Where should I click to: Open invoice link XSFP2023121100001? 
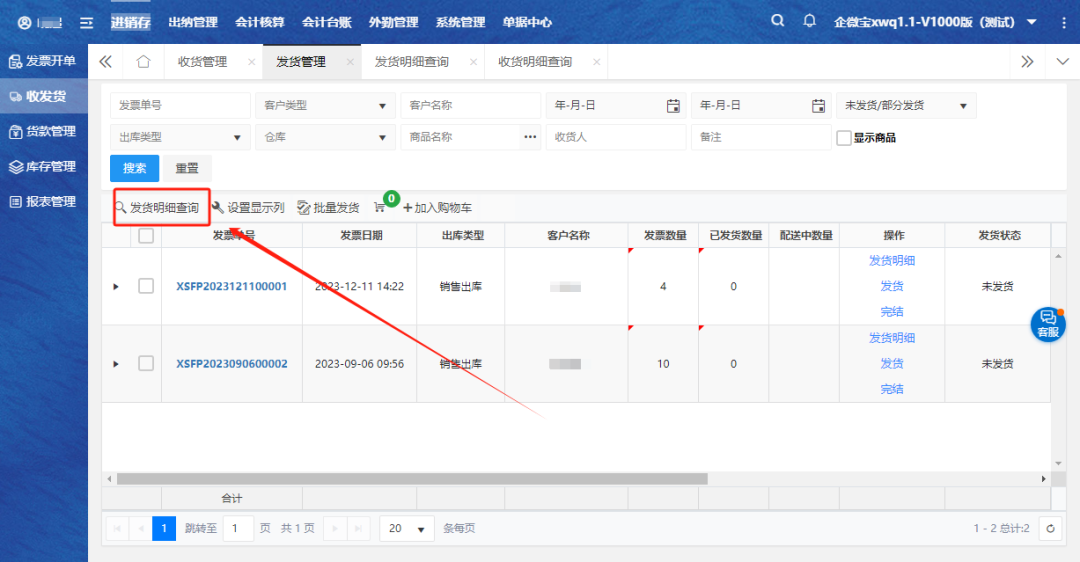[231, 286]
